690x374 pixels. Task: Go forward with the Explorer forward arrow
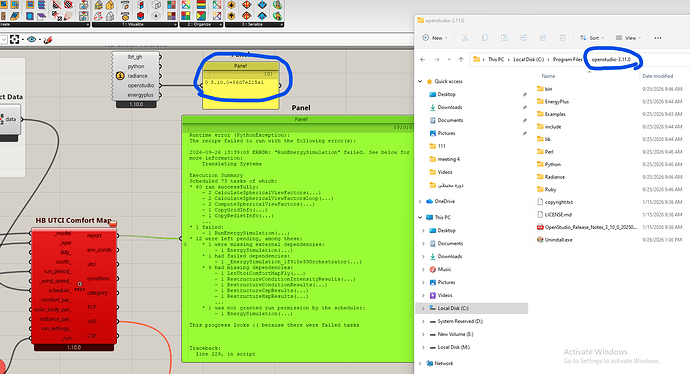click(x=437, y=59)
